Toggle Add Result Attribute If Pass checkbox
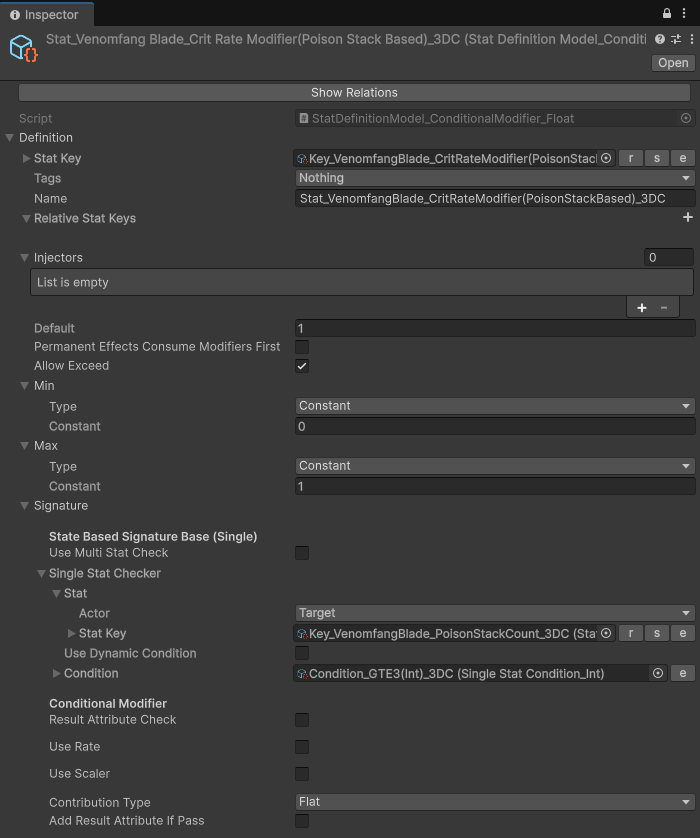700x838 pixels. click(x=302, y=821)
